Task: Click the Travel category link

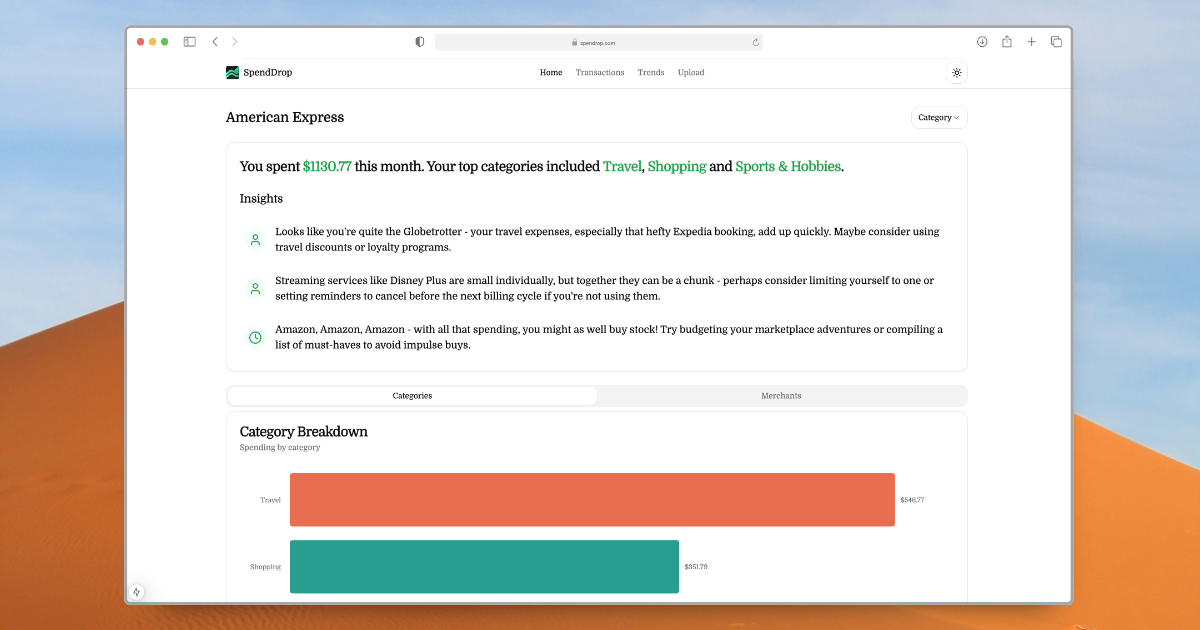Action: point(622,166)
